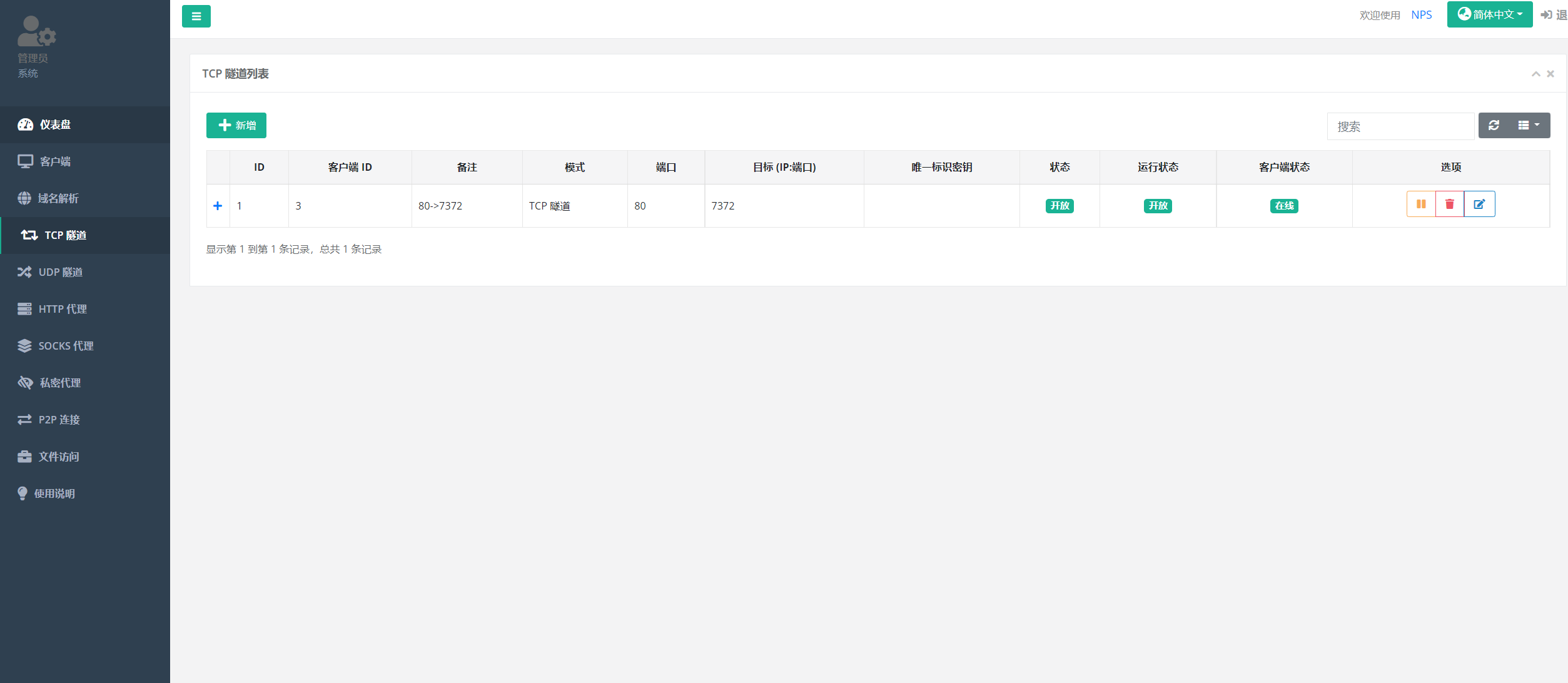Pause the tunnel with orange pause icon

pos(1420,205)
